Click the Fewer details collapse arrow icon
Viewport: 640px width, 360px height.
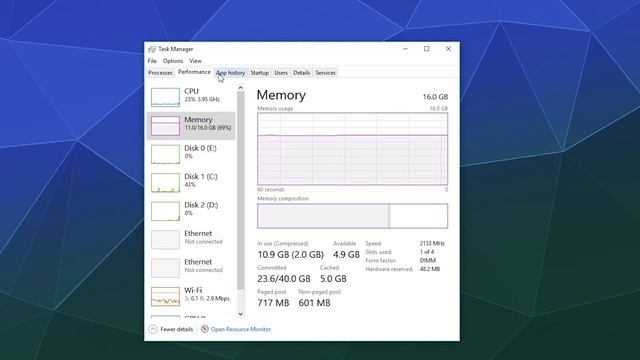click(x=153, y=329)
